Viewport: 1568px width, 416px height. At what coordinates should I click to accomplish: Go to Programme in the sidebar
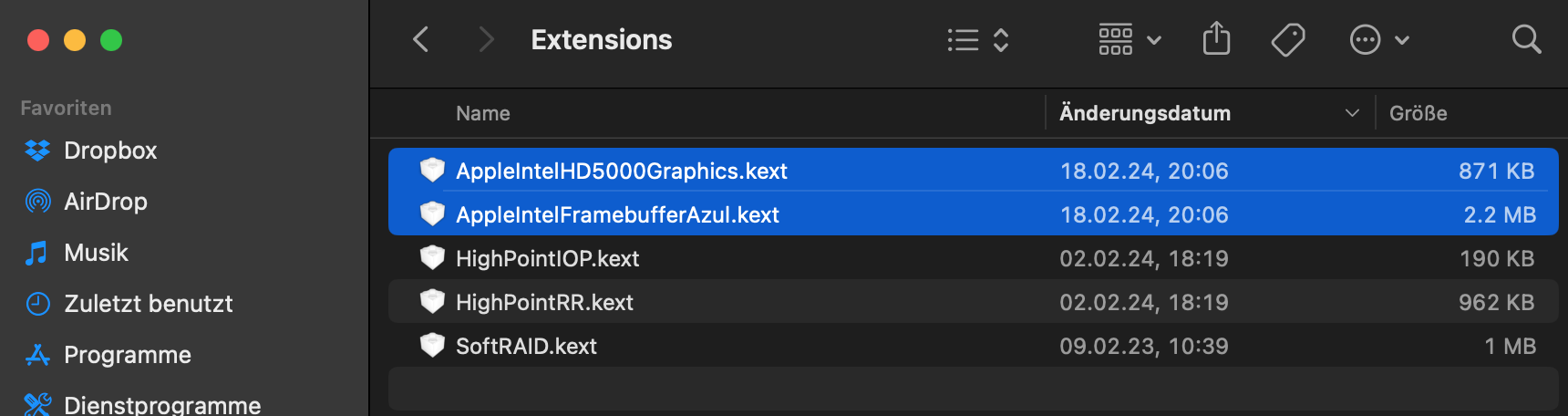[x=127, y=355]
